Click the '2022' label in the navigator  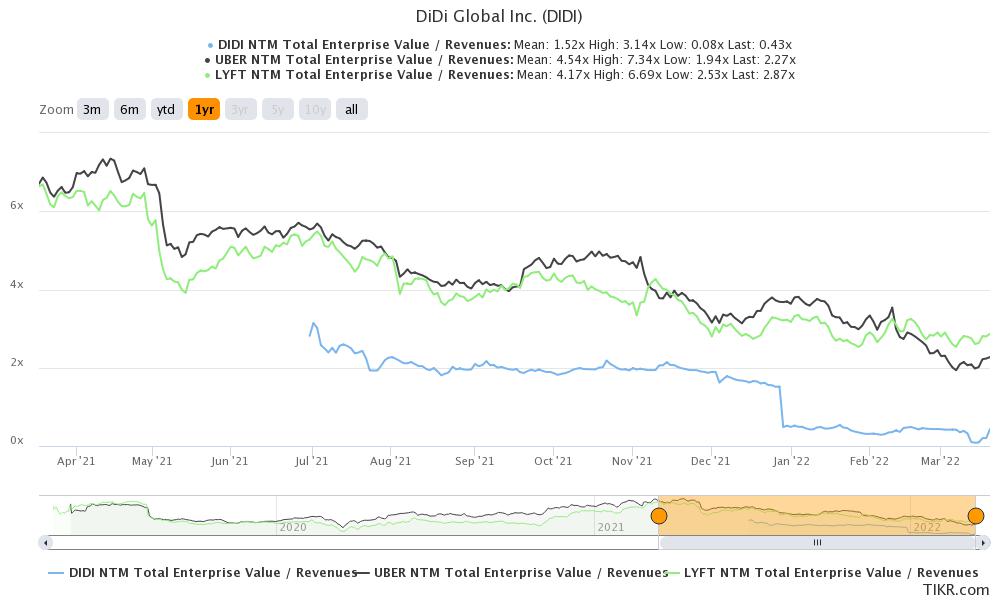[x=927, y=527]
